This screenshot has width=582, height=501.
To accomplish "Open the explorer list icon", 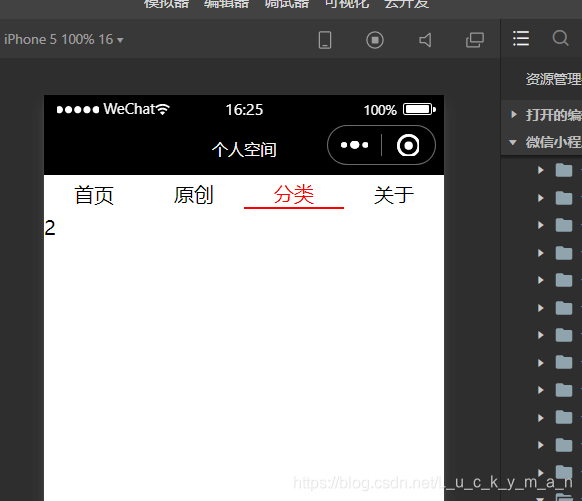I will (x=521, y=39).
